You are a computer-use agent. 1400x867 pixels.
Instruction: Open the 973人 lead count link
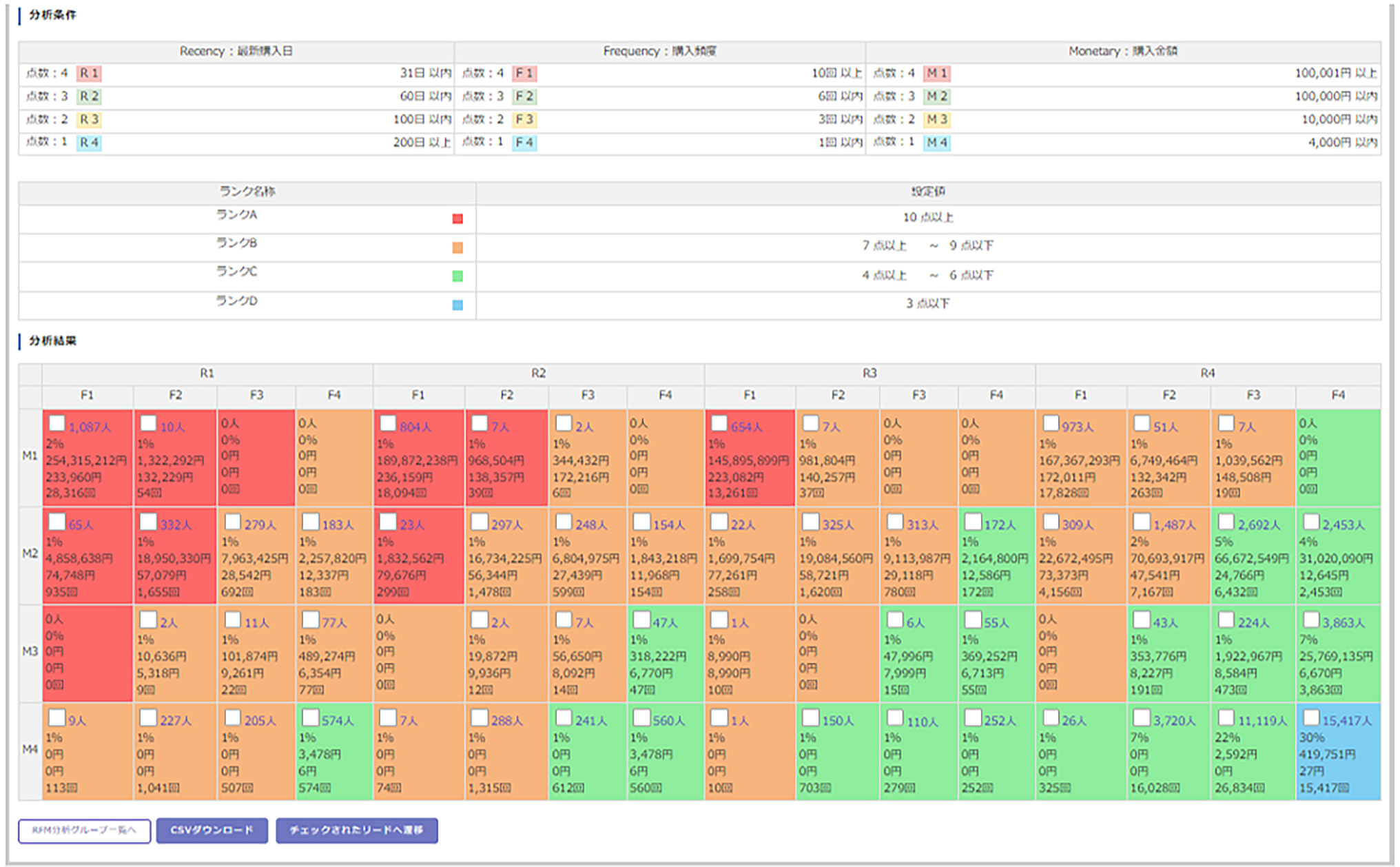coord(1078,427)
